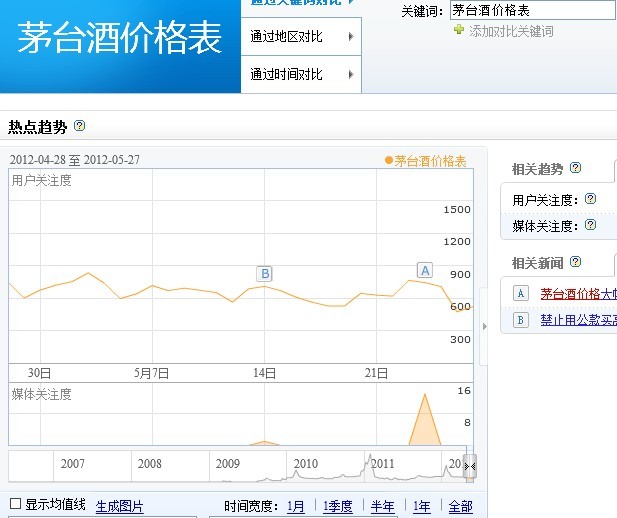Open the 通过时间对比 menu item
Screen dimensions: 617x518
301,74
